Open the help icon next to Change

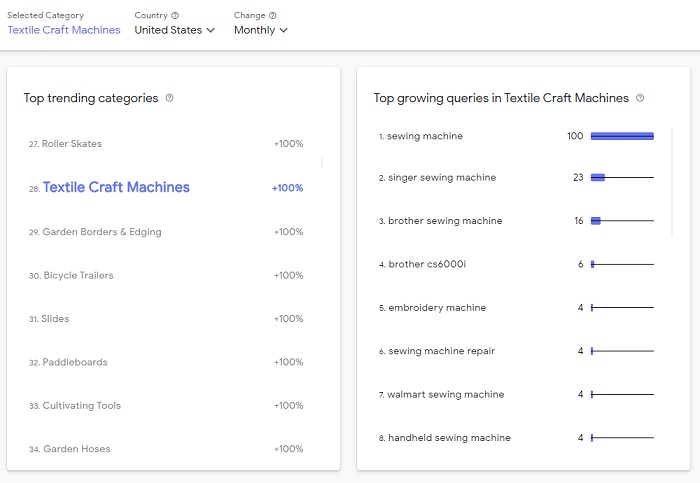click(272, 15)
